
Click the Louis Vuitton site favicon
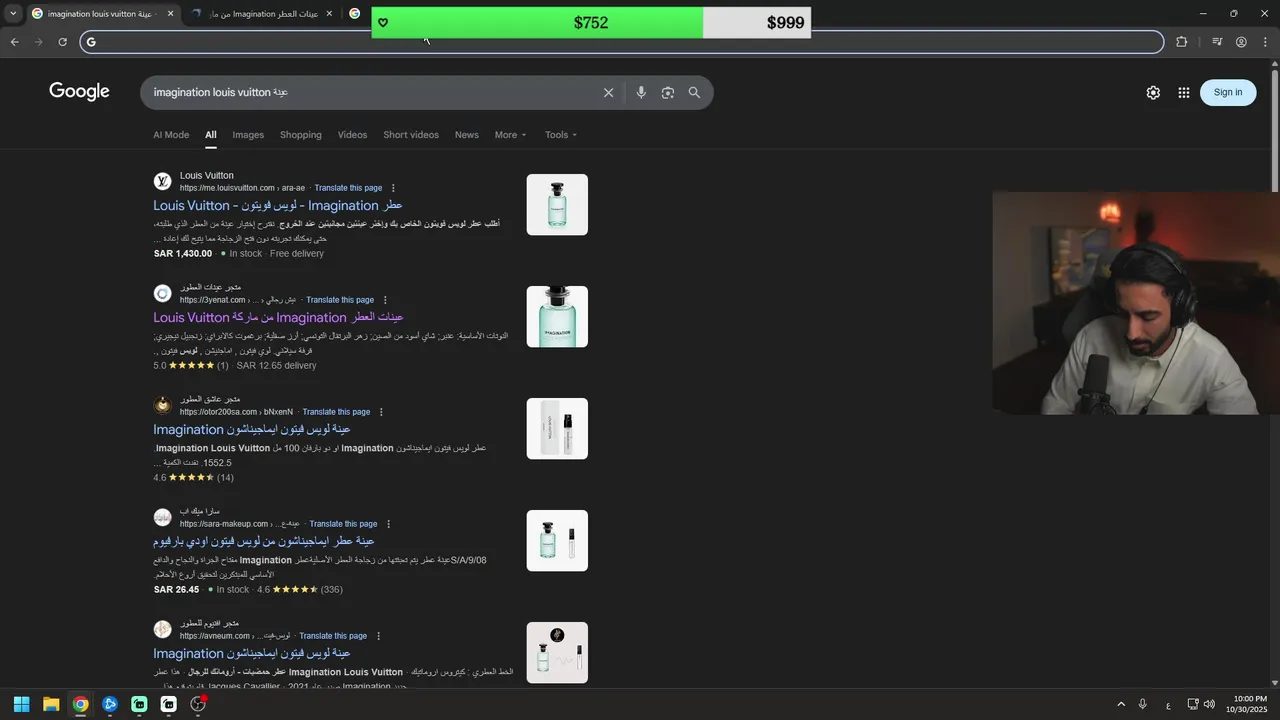(162, 181)
